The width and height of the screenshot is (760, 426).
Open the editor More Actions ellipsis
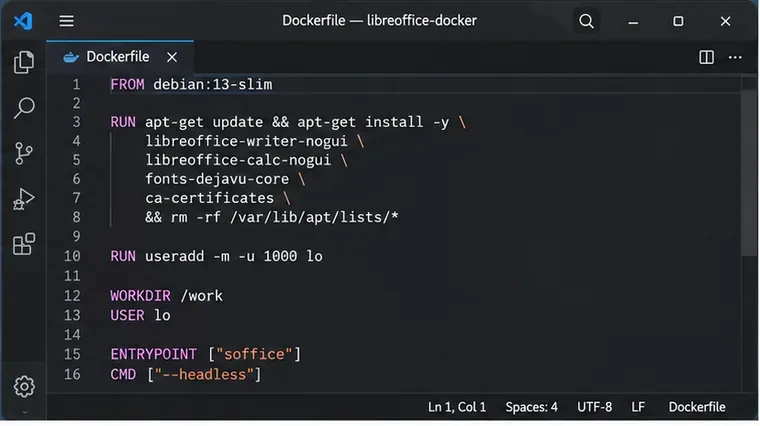pyautogui.click(x=735, y=57)
